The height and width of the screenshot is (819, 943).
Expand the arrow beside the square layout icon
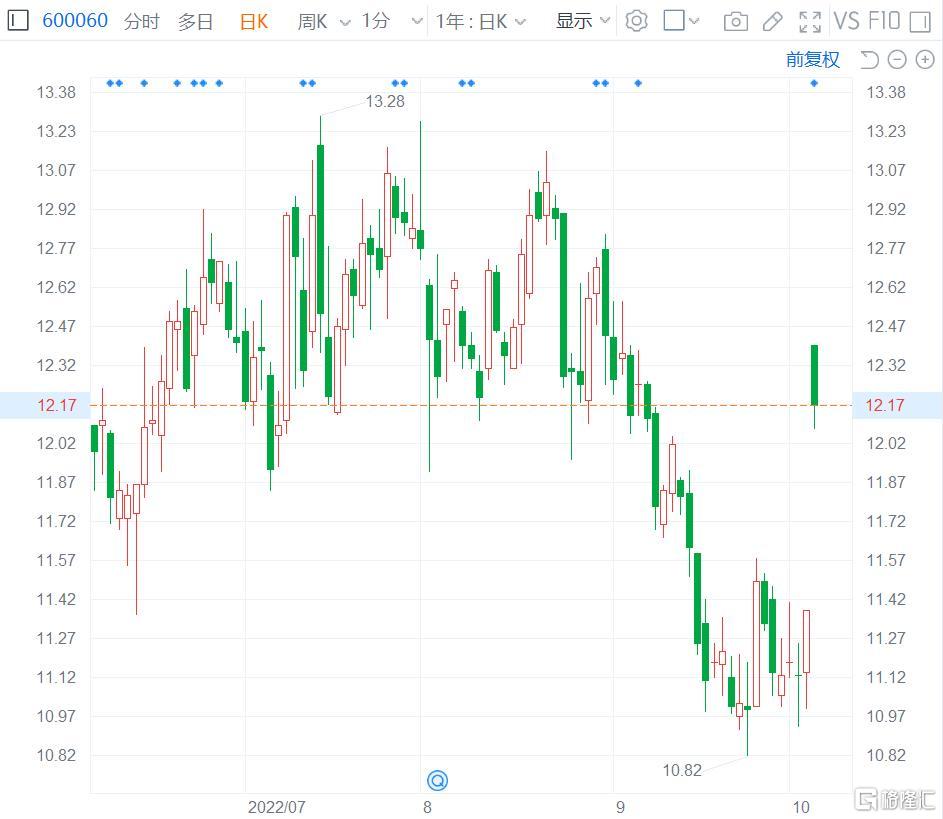click(694, 21)
